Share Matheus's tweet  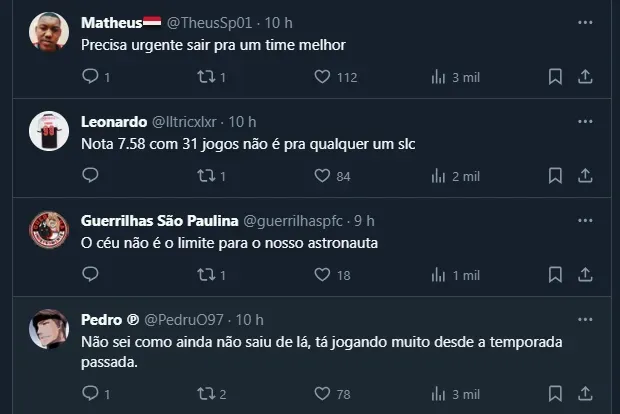click(587, 76)
